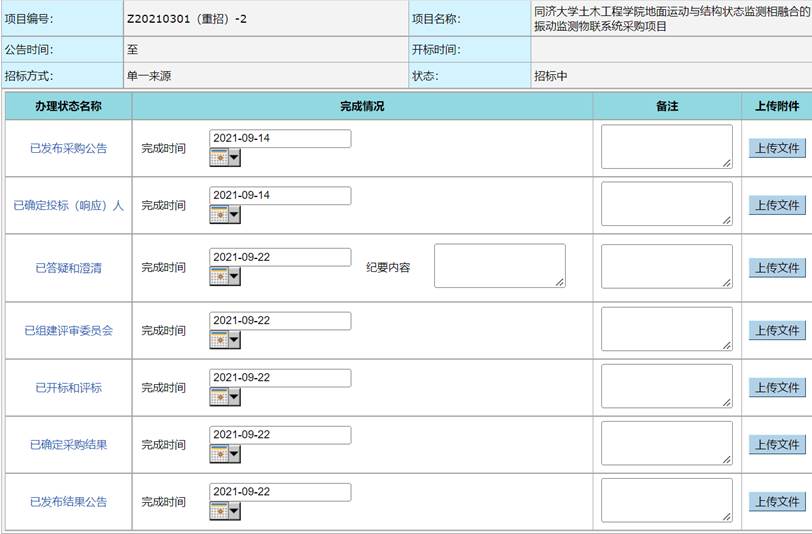This screenshot has height=534, width=812.
Task: Click 上传文件 button for 已发布采购公告
Action: click(776, 148)
